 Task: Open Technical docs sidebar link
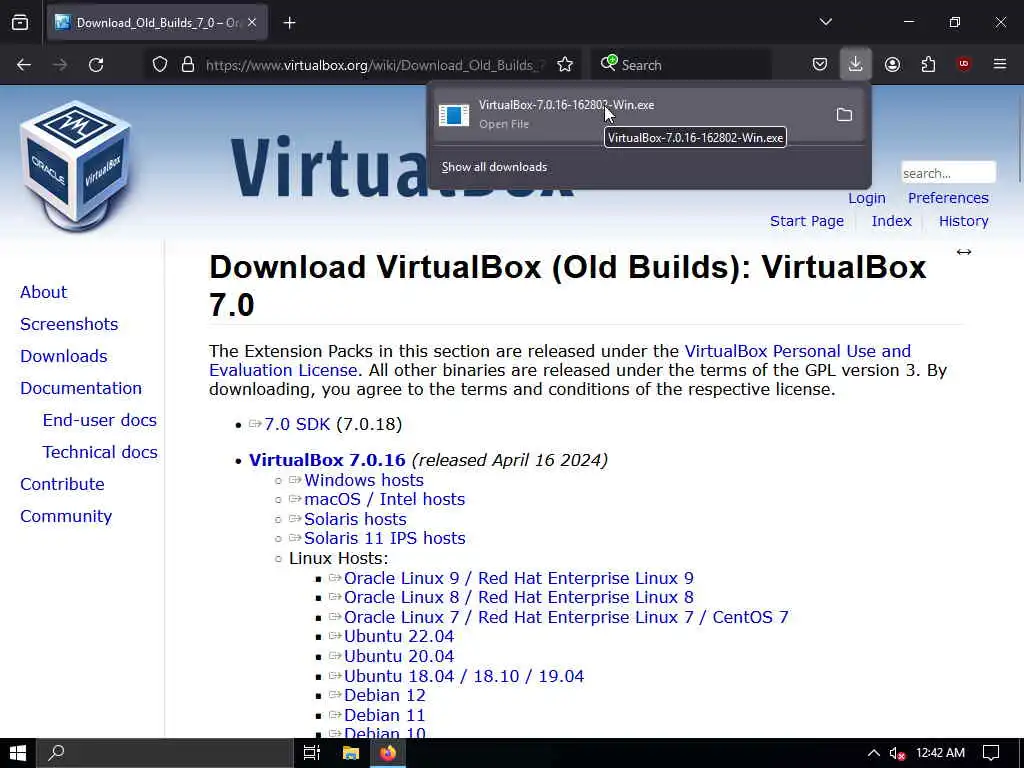tap(100, 453)
